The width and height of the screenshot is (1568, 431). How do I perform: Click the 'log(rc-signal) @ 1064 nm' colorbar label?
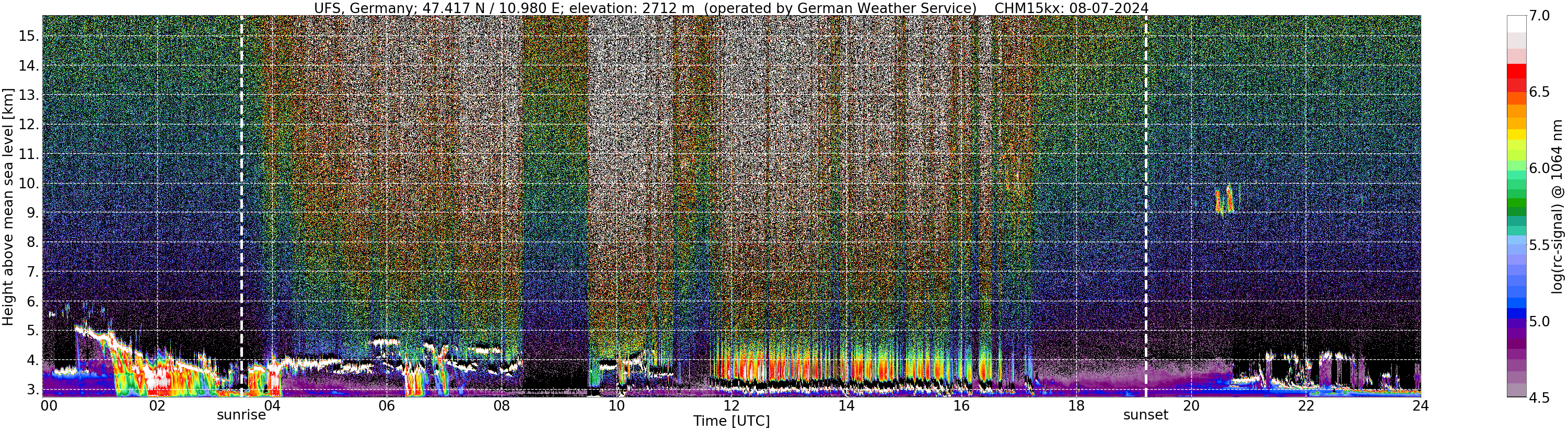point(1557,206)
